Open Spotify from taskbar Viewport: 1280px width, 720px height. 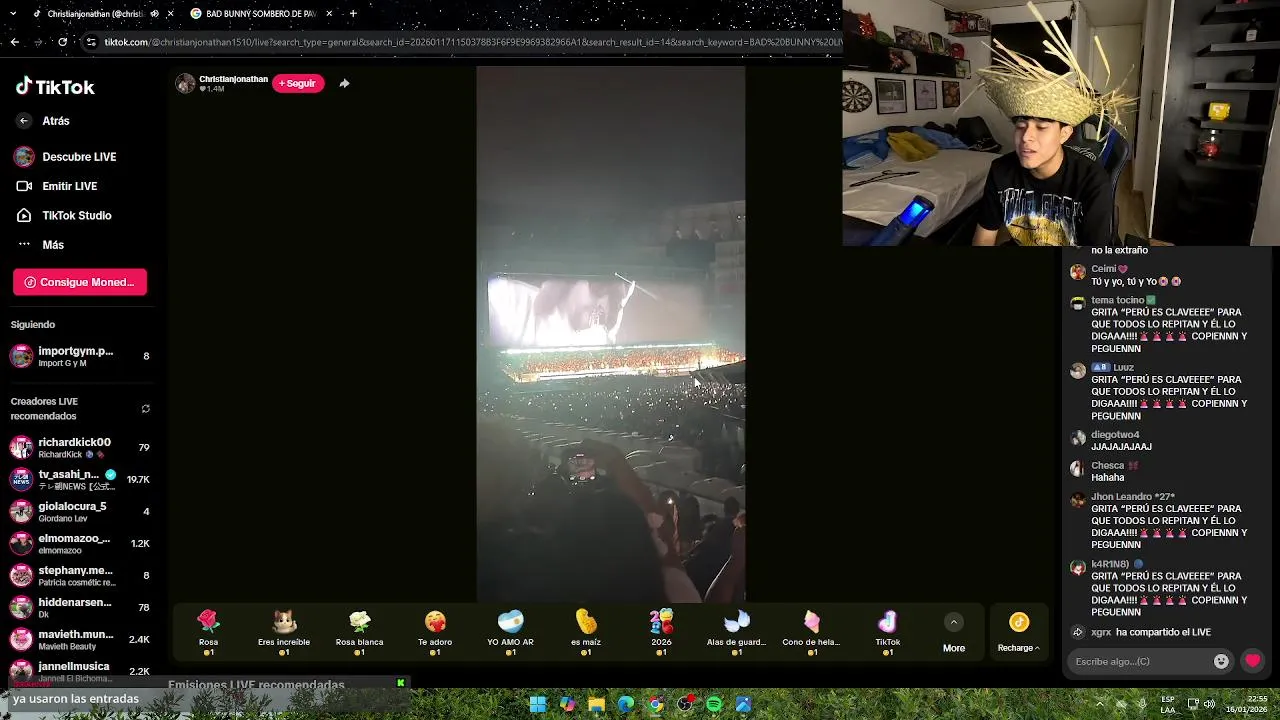coord(714,705)
